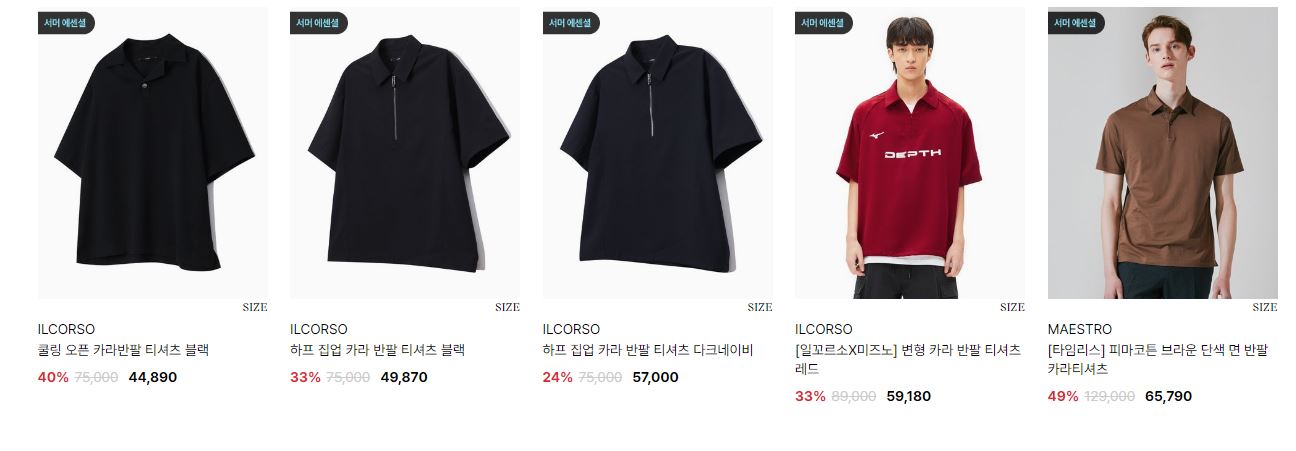The height and width of the screenshot is (451, 1296).
Task: Select the 하프 집업 카라 반팔 티셔츠 다크네이비 title
Action: tap(648, 350)
